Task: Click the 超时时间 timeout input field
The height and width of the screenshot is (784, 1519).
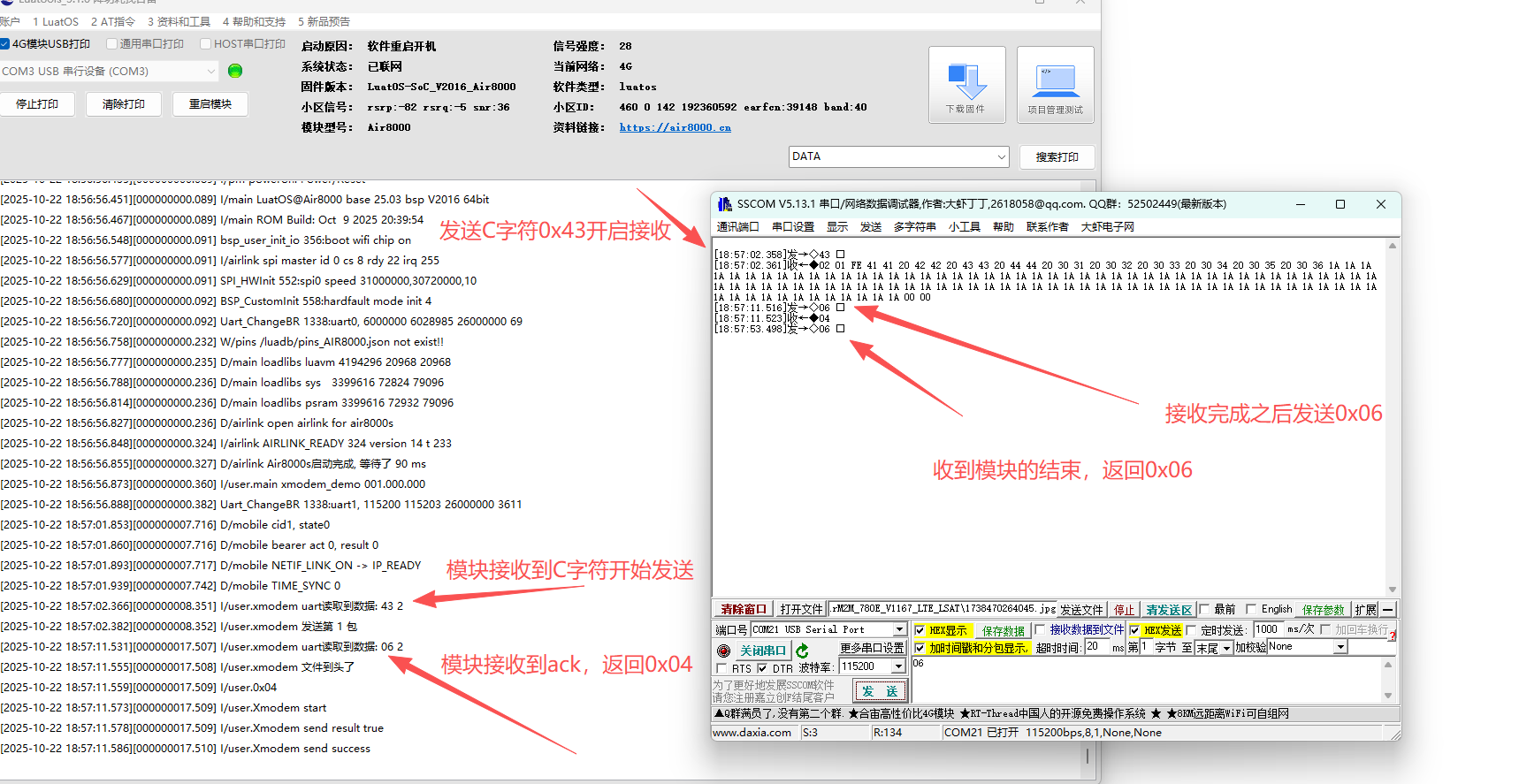Action: pyautogui.click(x=1096, y=647)
